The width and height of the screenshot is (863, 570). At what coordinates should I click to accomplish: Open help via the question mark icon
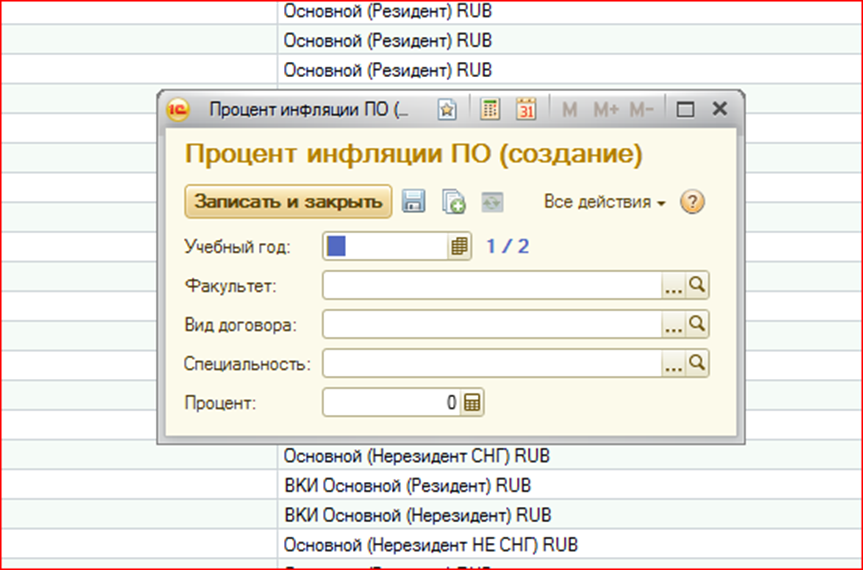click(692, 202)
